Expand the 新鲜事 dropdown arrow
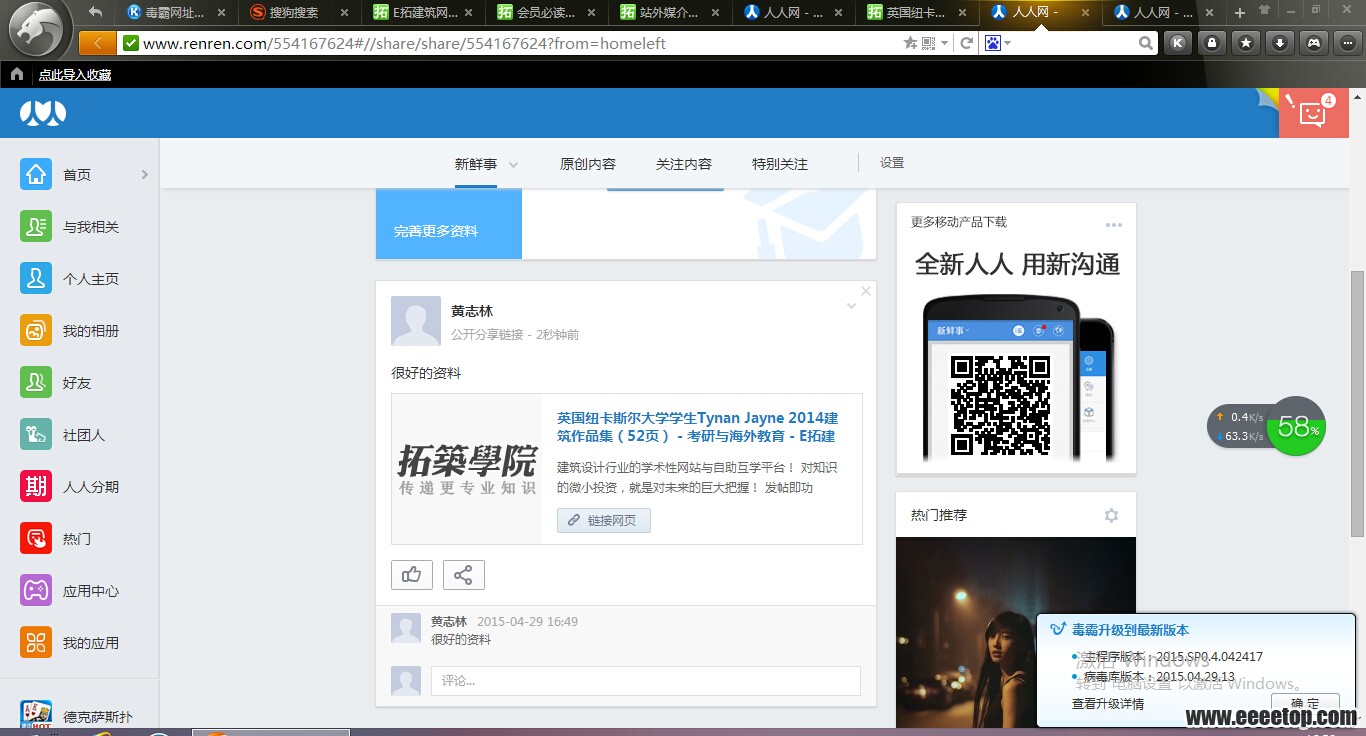The width and height of the screenshot is (1366, 736). pyautogui.click(x=513, y=165)
